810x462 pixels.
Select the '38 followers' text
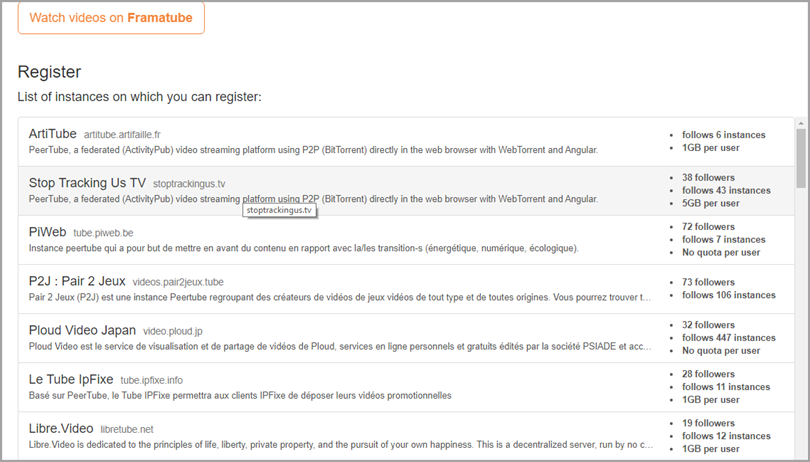pos(708,178)
